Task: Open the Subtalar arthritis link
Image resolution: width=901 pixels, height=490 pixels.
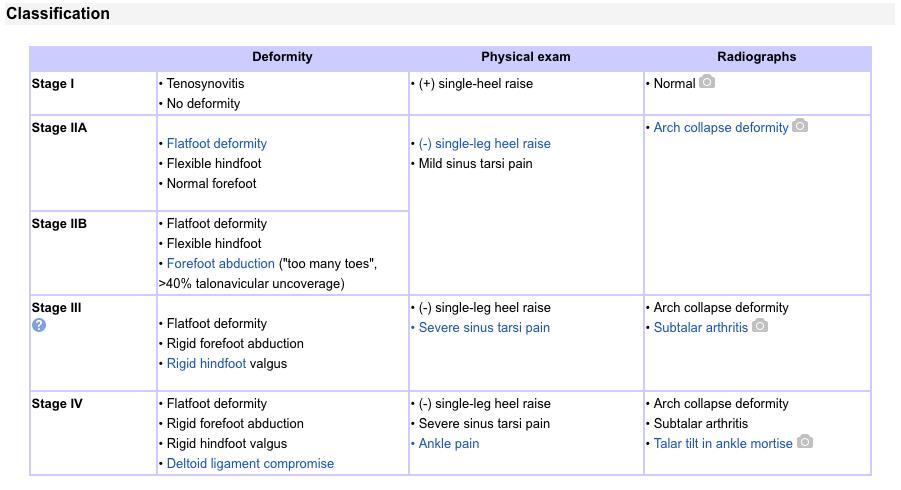Action: (700, 327)
